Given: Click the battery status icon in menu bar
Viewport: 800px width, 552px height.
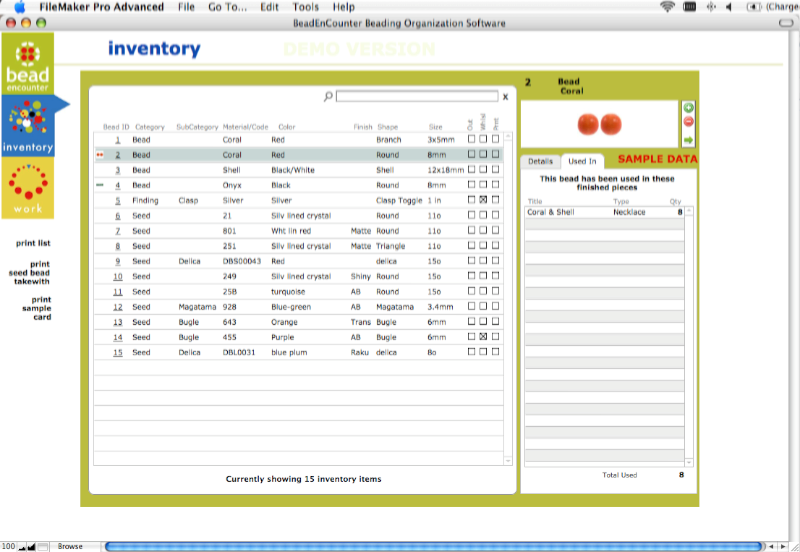Looking at the screenshot, I should click(754, 7).
